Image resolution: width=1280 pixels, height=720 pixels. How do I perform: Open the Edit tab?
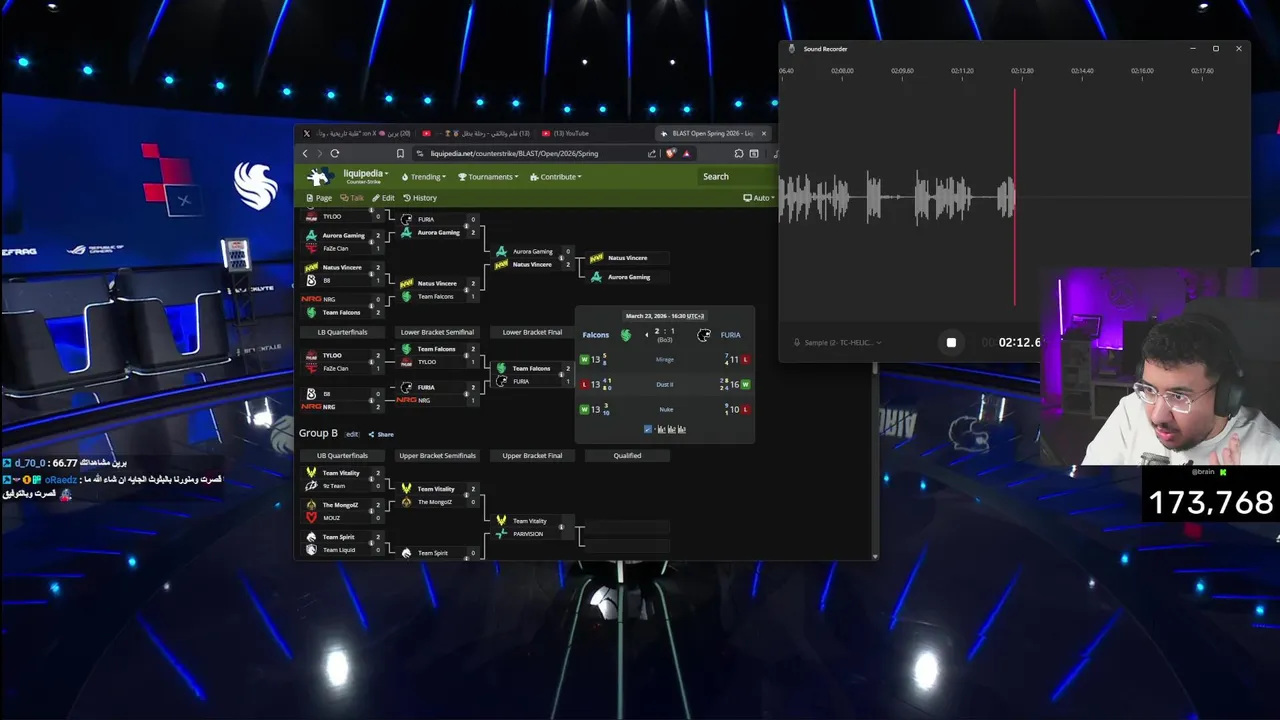point(384,198)
